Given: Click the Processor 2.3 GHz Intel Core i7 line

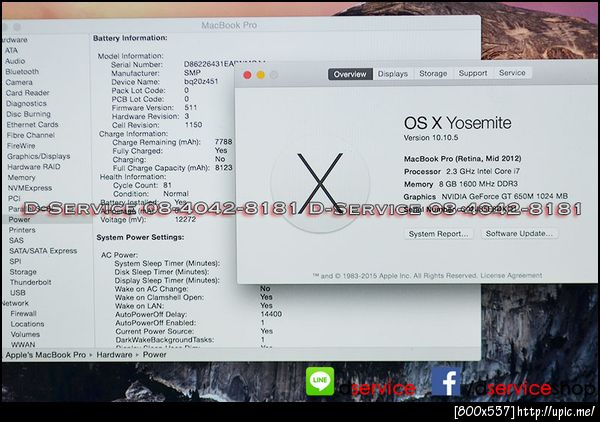Looking at the screenshot, I should click(462, 171).
